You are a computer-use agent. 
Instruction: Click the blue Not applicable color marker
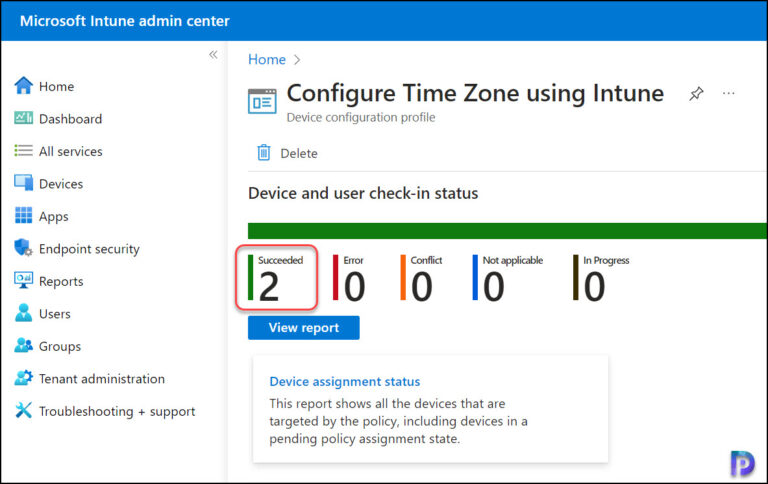pos(475,277)
